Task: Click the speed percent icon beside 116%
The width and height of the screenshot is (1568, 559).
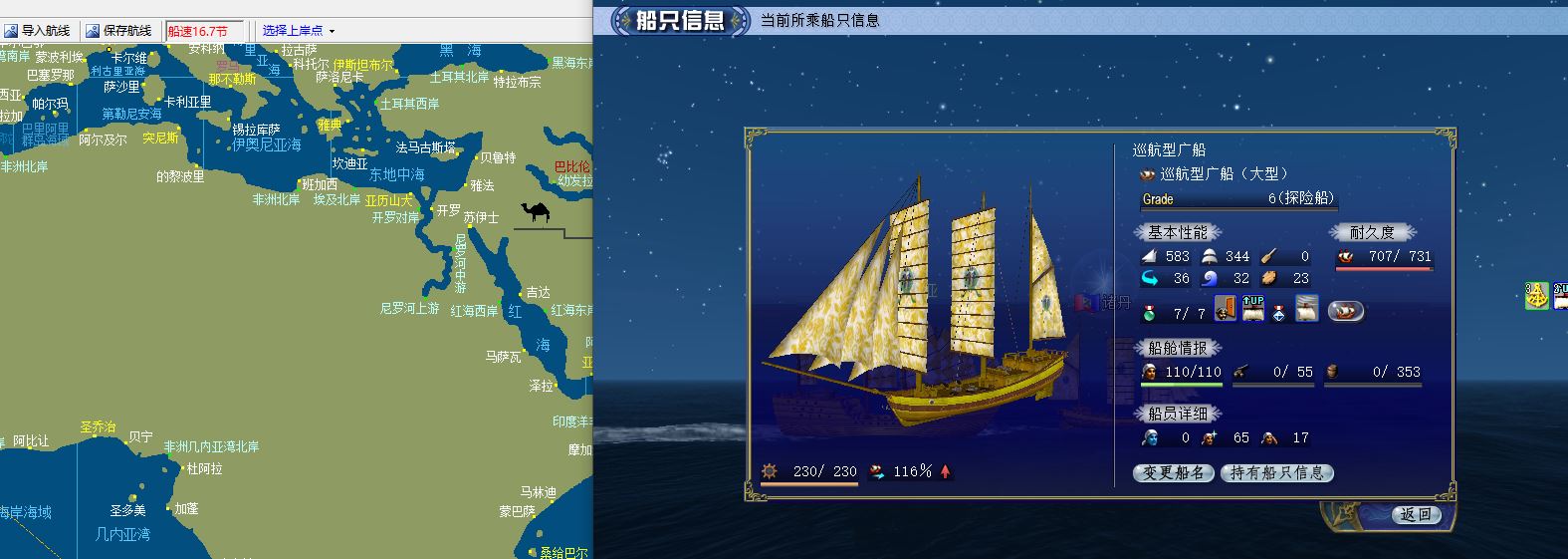Action: (877, 471)
